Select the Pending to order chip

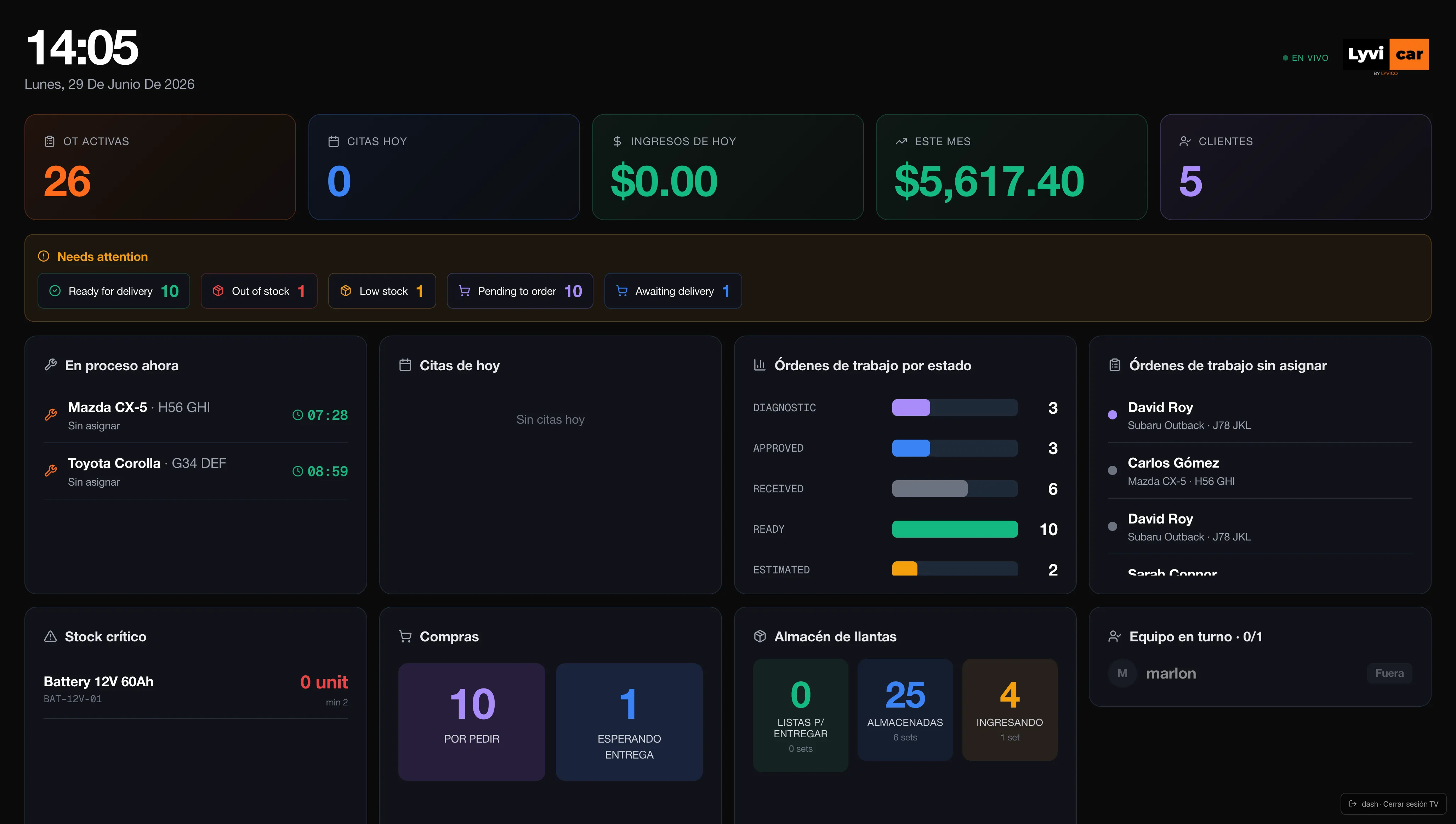coord(520,291)
